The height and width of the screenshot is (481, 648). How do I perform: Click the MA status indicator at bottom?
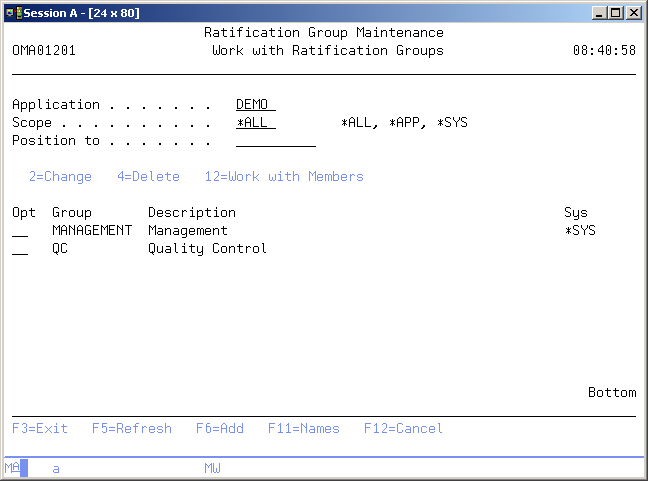(12, 468)
